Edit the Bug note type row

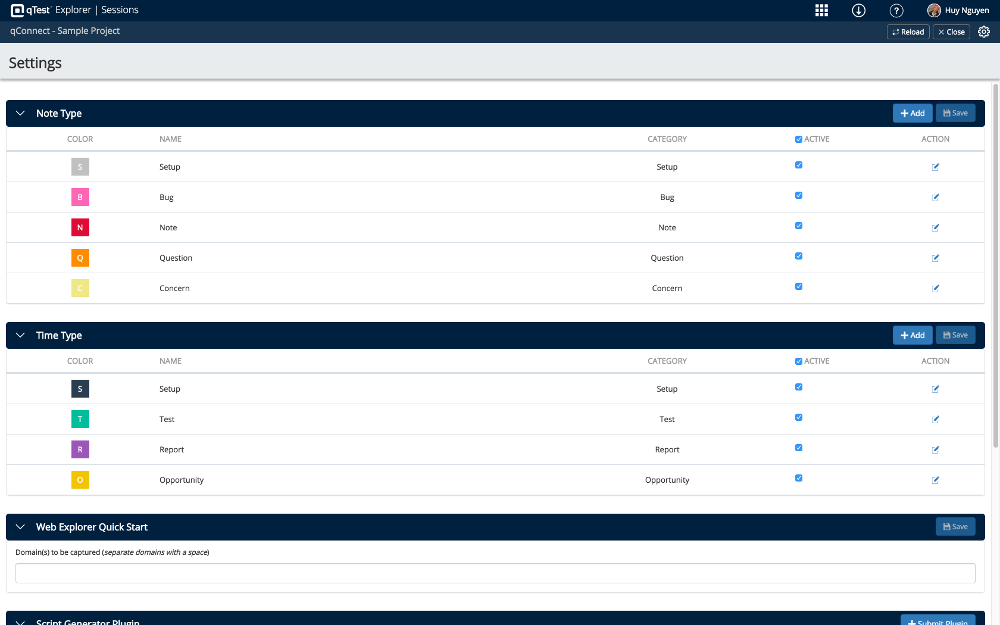point(935,197)
